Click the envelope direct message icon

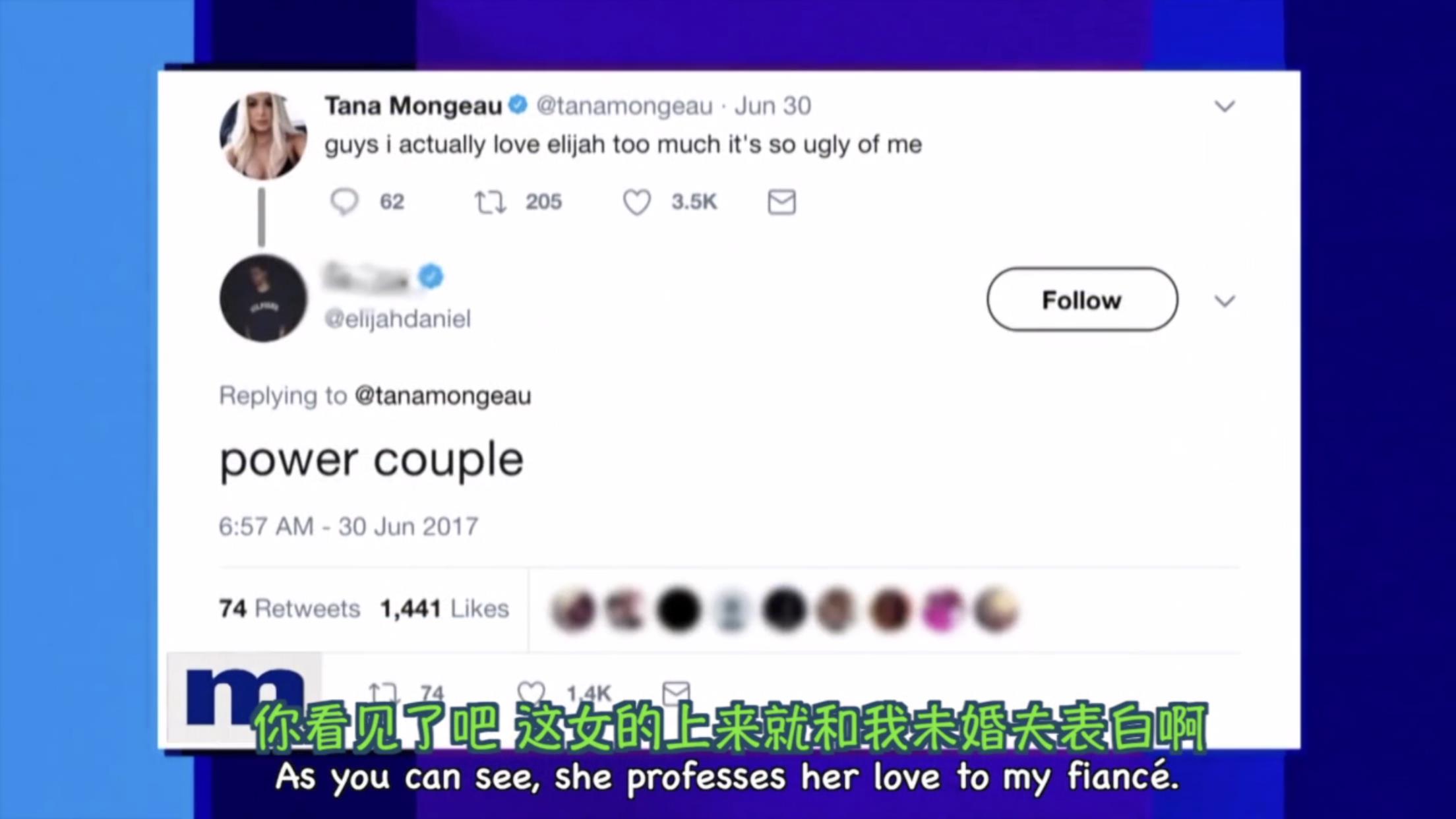tap(781, 202)
